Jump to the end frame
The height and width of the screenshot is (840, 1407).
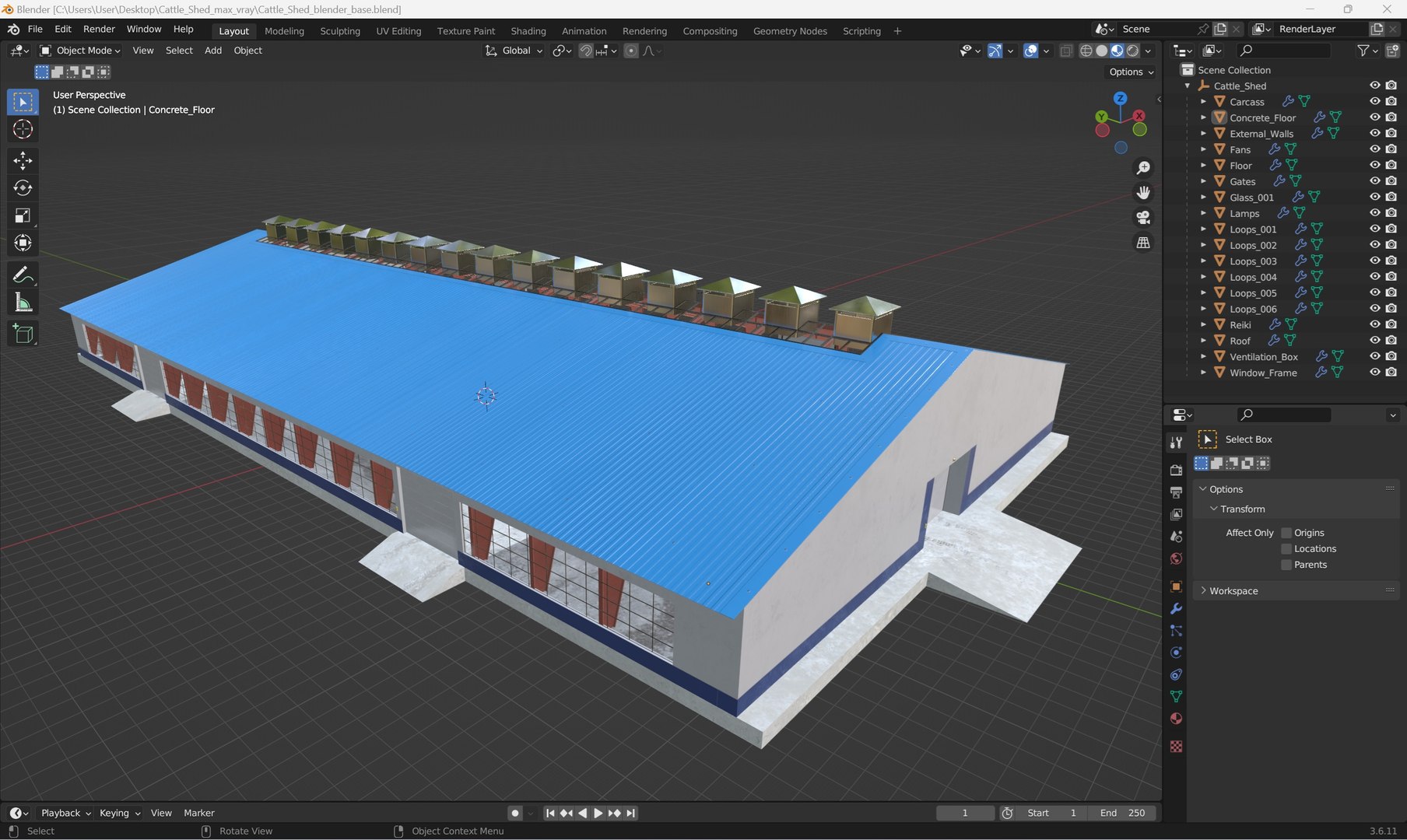(631, 813)
